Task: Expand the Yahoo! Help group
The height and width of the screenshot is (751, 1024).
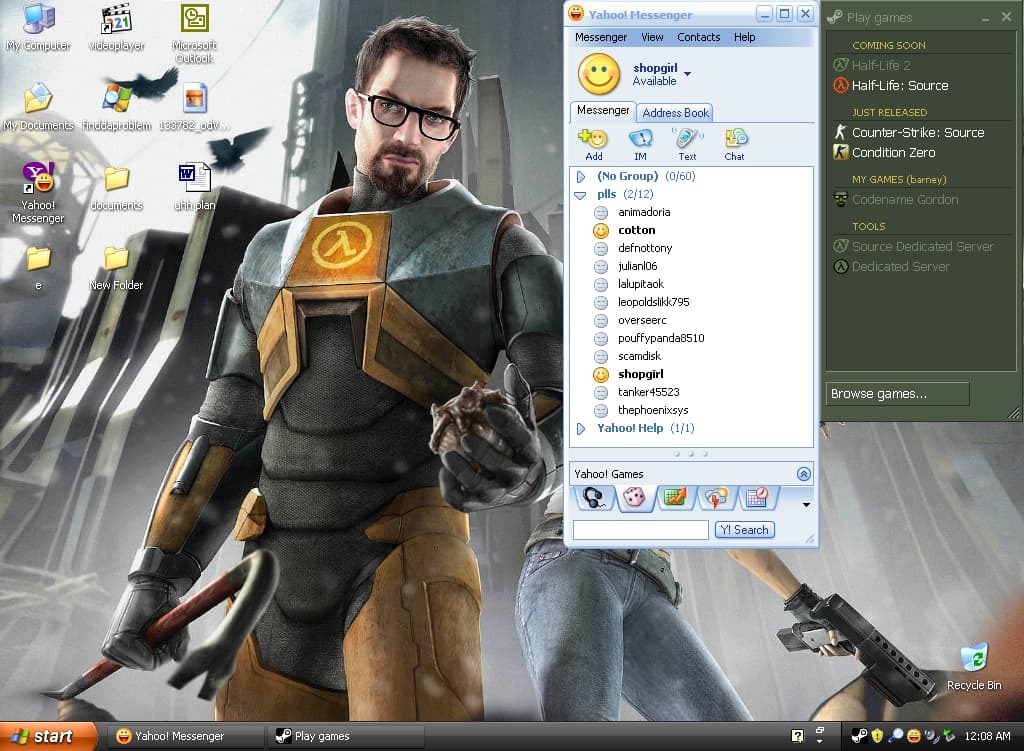Action: pyautogui.click(x=581, y=428)
